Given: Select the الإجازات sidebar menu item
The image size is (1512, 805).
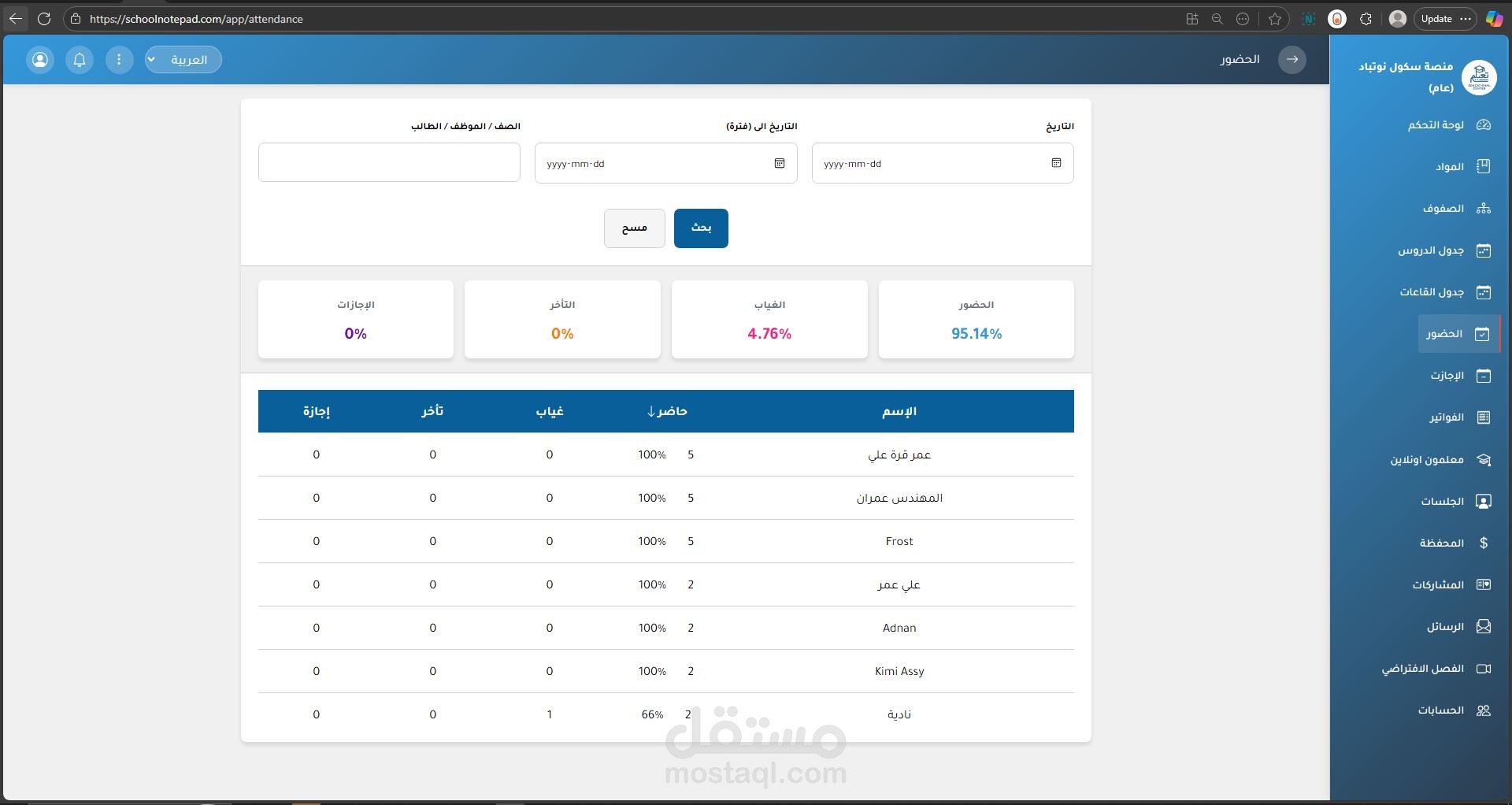Looking at the screenshot, I should point(1461,376).
